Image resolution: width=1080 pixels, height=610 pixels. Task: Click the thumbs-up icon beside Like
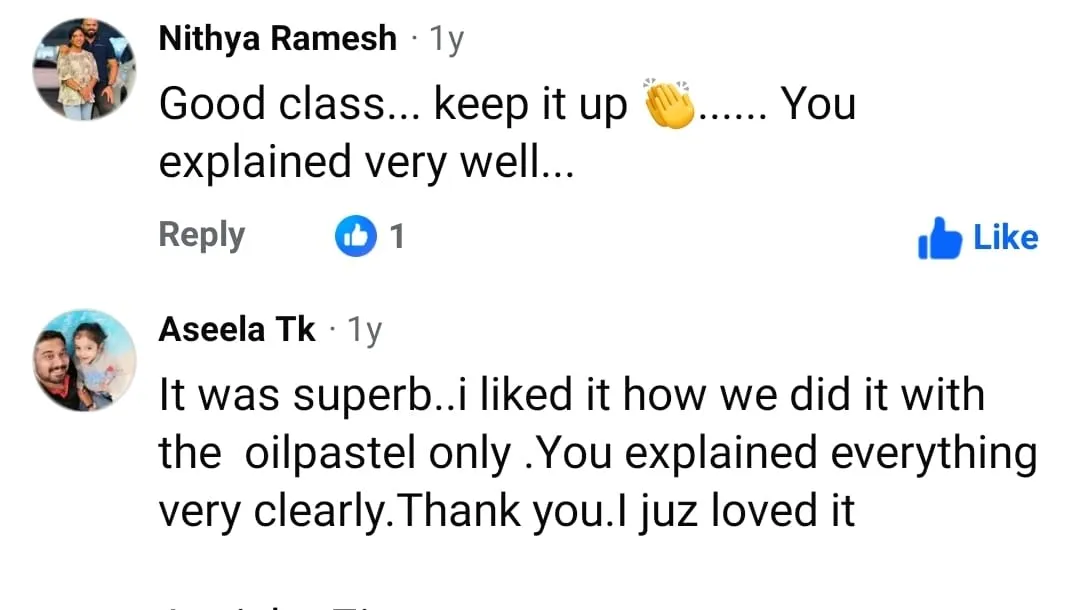point(938,238)
